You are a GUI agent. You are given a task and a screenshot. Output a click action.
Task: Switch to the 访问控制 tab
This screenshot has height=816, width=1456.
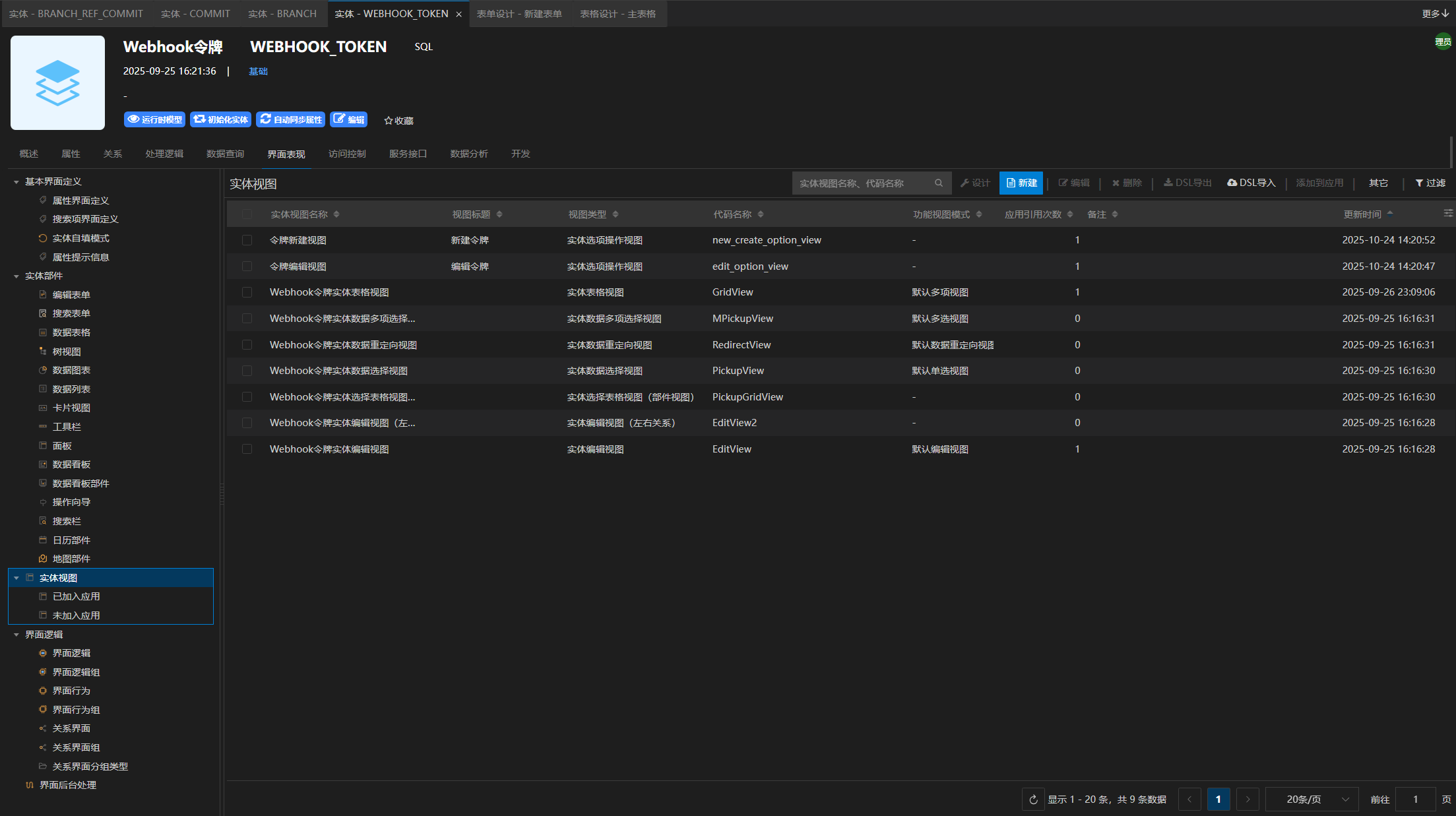coord(347,154)
